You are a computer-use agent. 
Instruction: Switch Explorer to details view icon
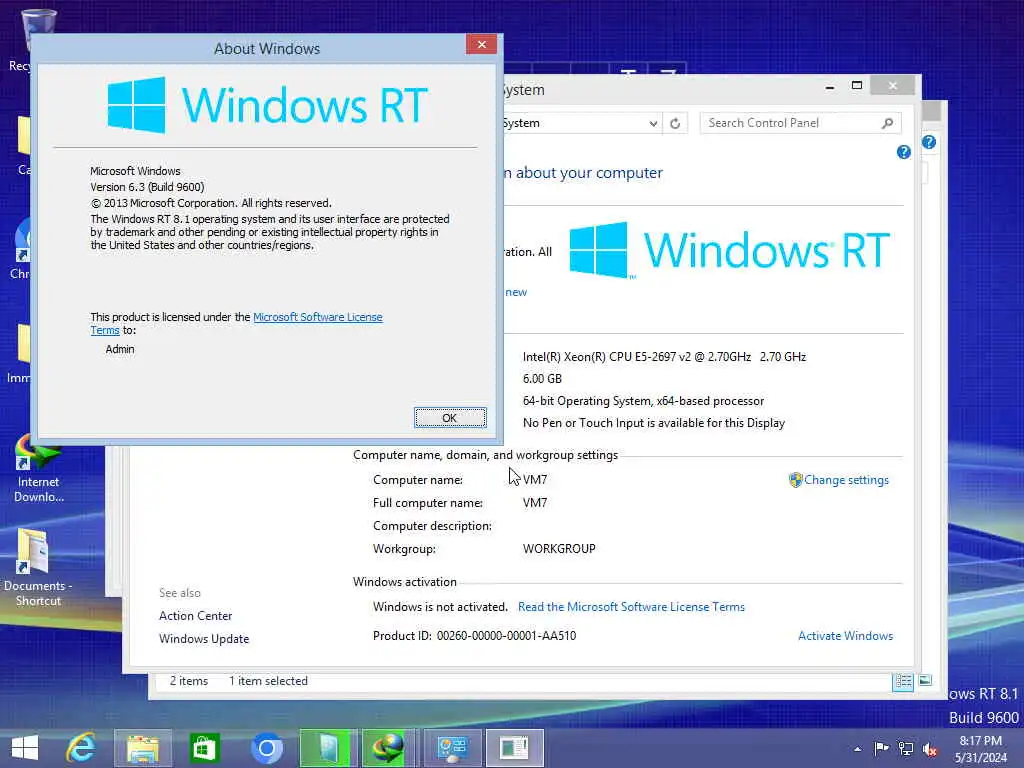click(x=903, y=682)
